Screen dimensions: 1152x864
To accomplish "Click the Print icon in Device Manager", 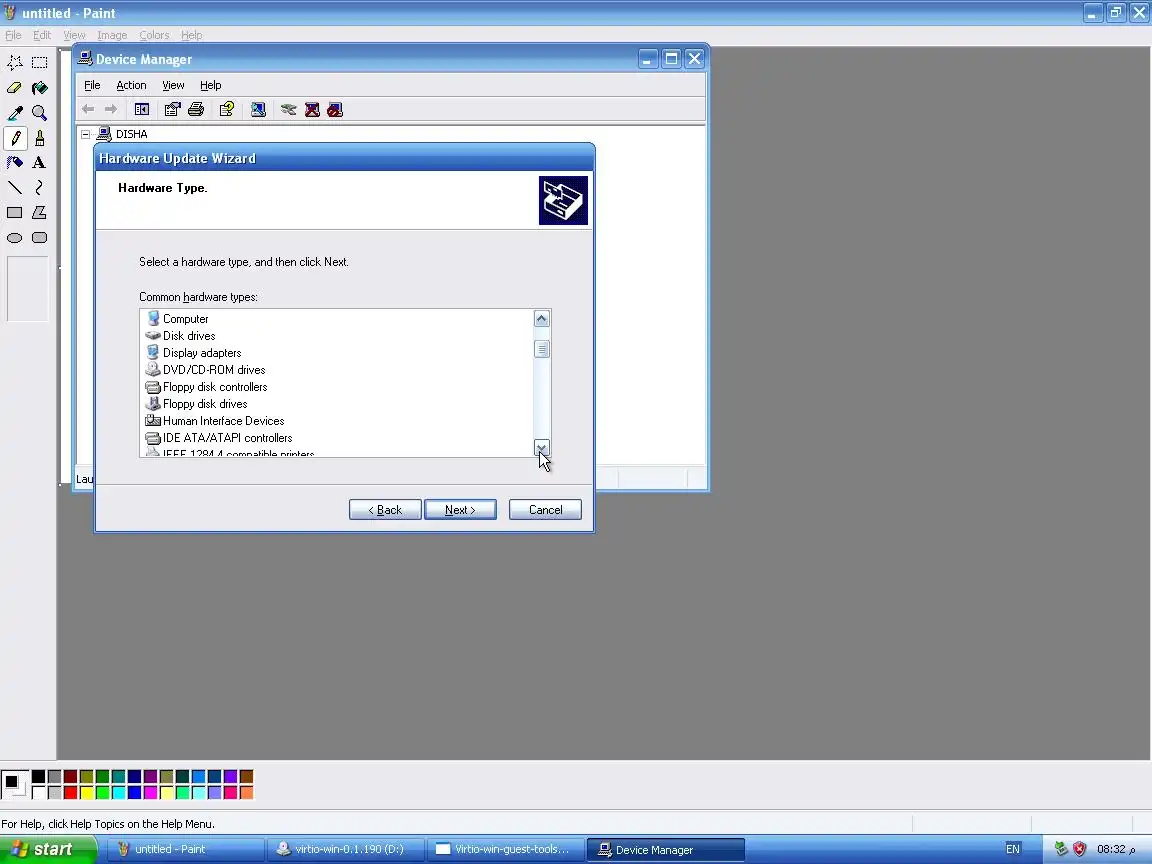I will pos(195,109).
